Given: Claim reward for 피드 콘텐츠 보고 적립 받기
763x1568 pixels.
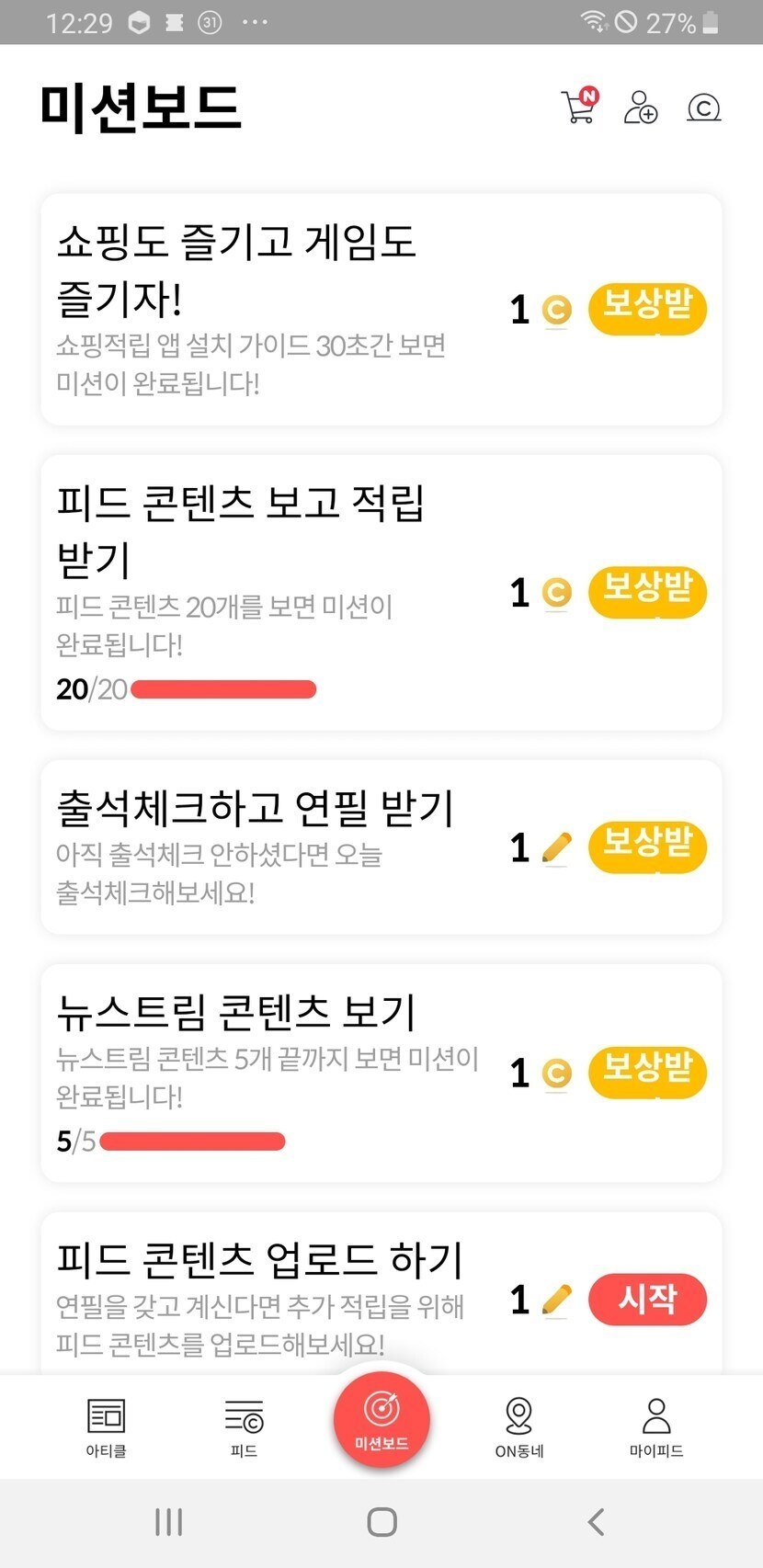Looking at the screenshot, I should (647, 592).
